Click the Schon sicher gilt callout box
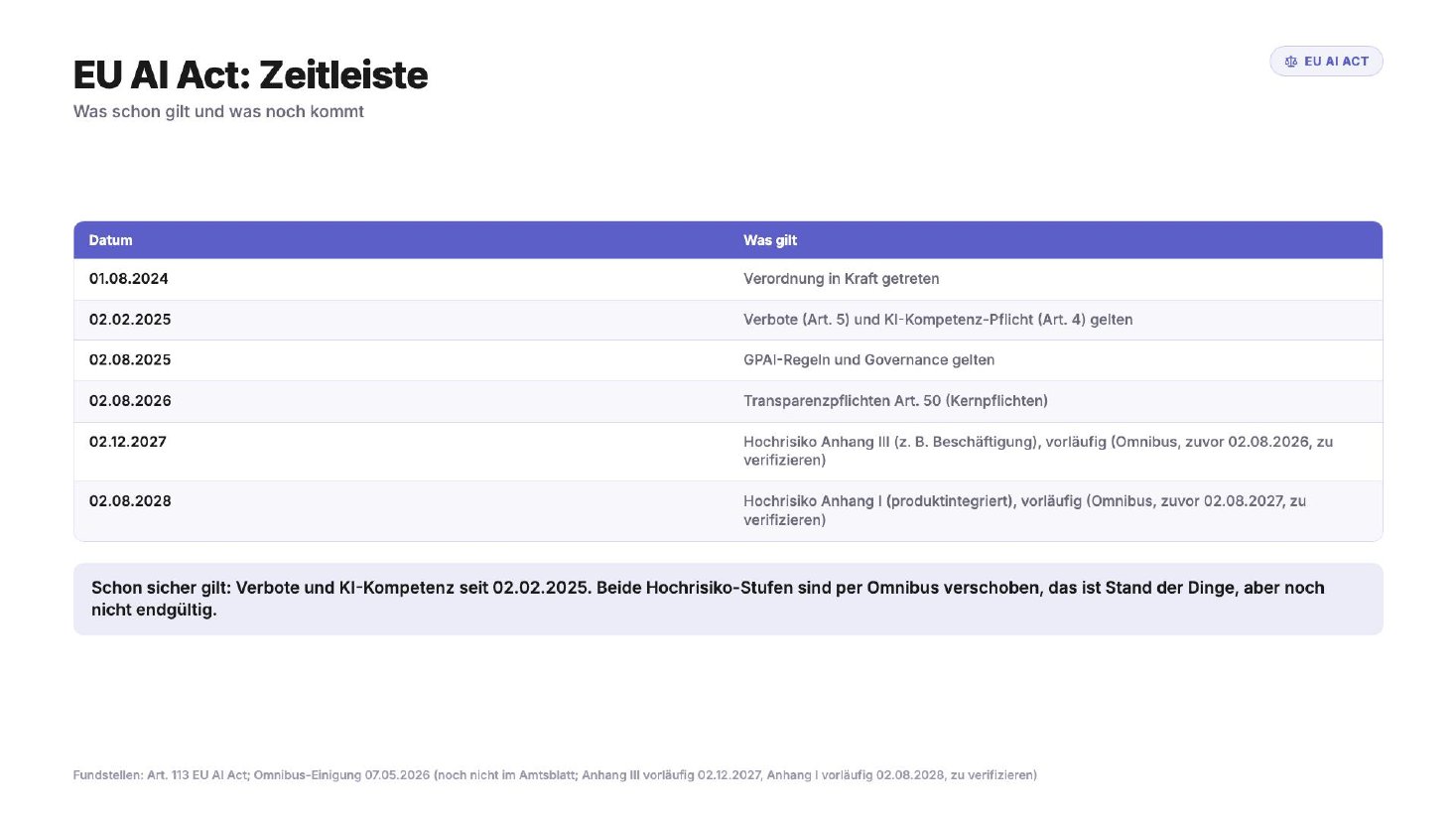This screenshot has width=1456, height=819. click(728, 599)
